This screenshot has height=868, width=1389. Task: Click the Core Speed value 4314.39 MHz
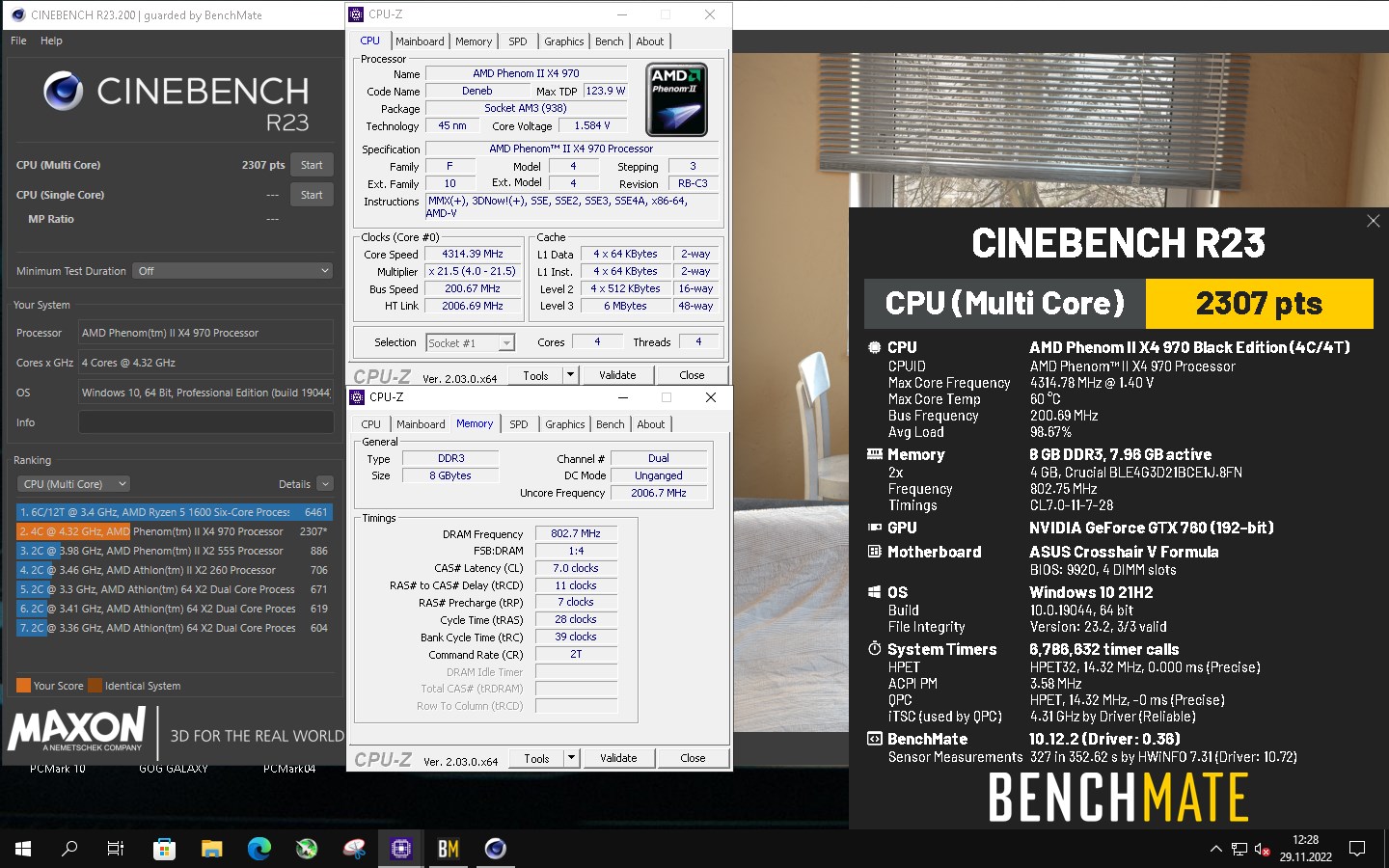pos(473,254)
